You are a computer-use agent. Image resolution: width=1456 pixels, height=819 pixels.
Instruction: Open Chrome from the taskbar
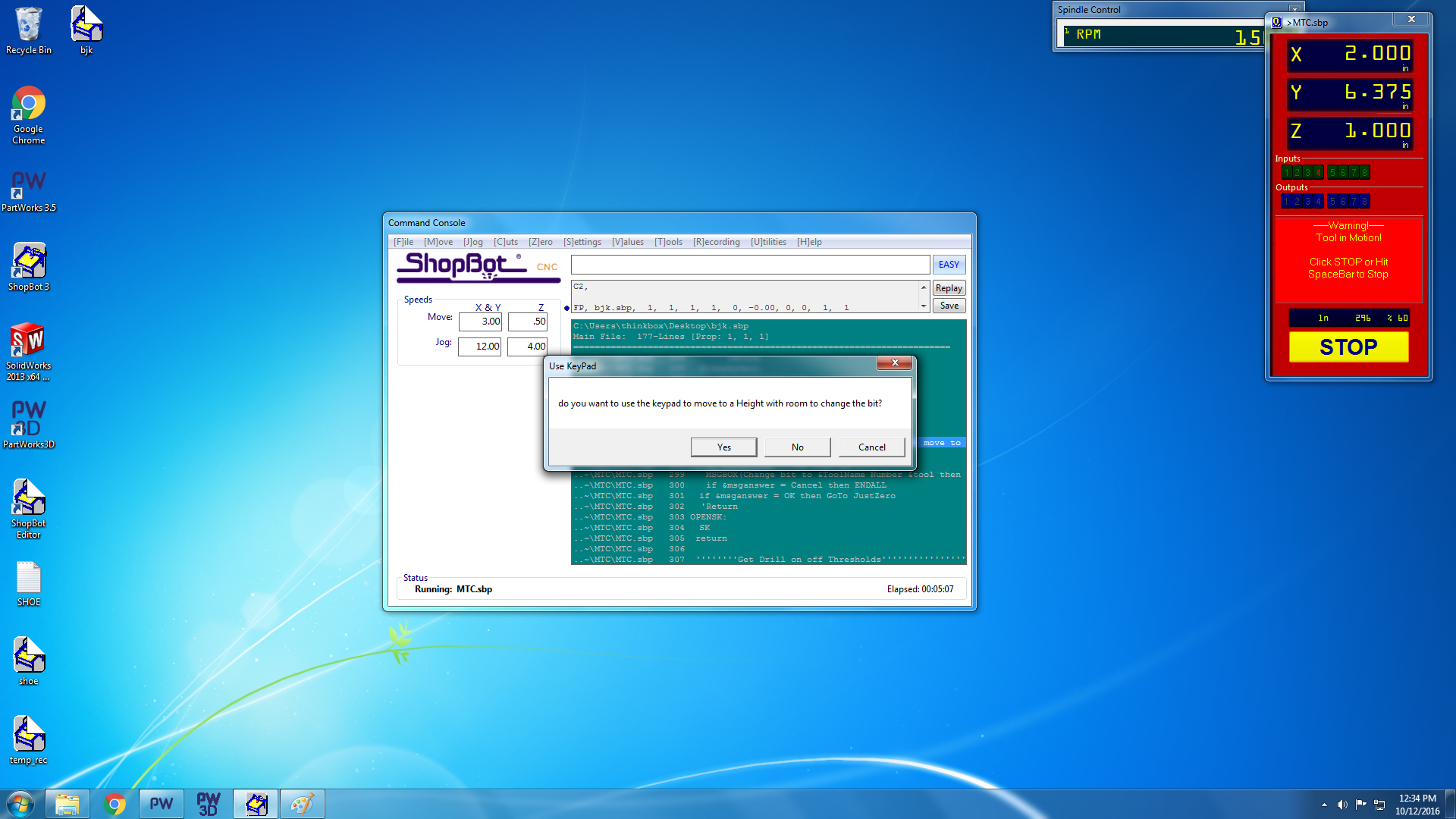click(115, 804)
